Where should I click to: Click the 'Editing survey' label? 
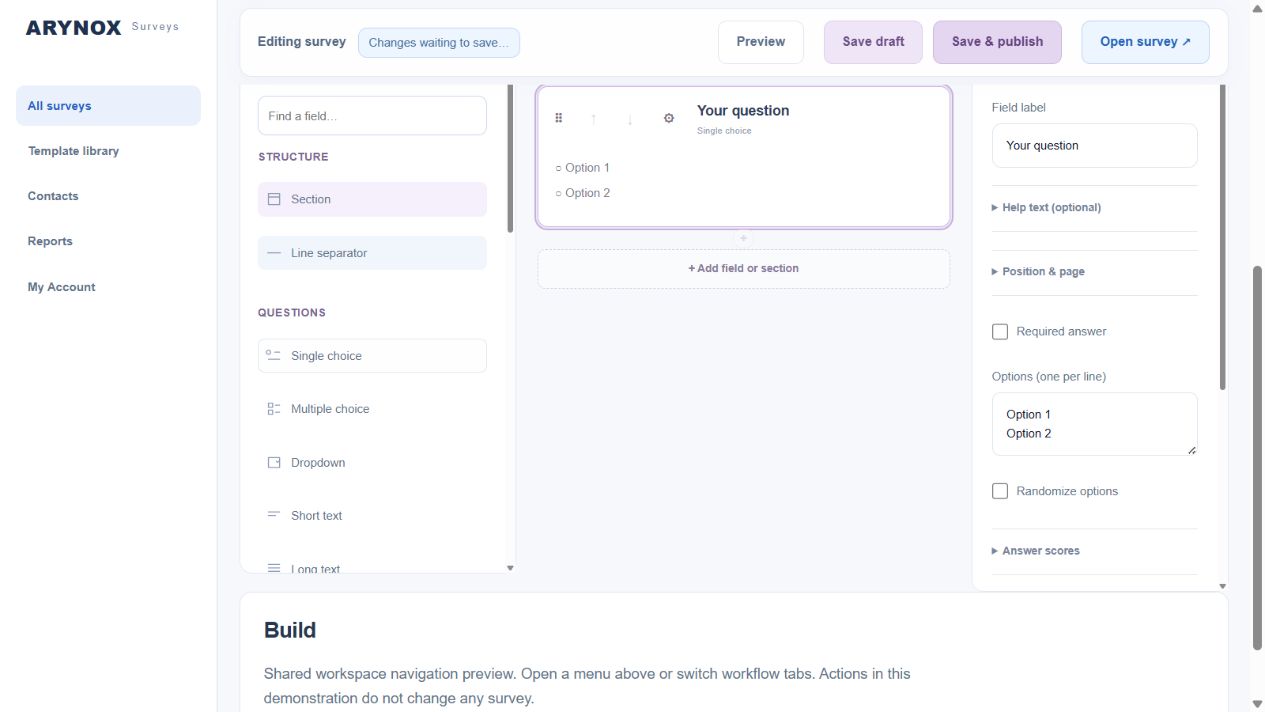tap(302, 42)
